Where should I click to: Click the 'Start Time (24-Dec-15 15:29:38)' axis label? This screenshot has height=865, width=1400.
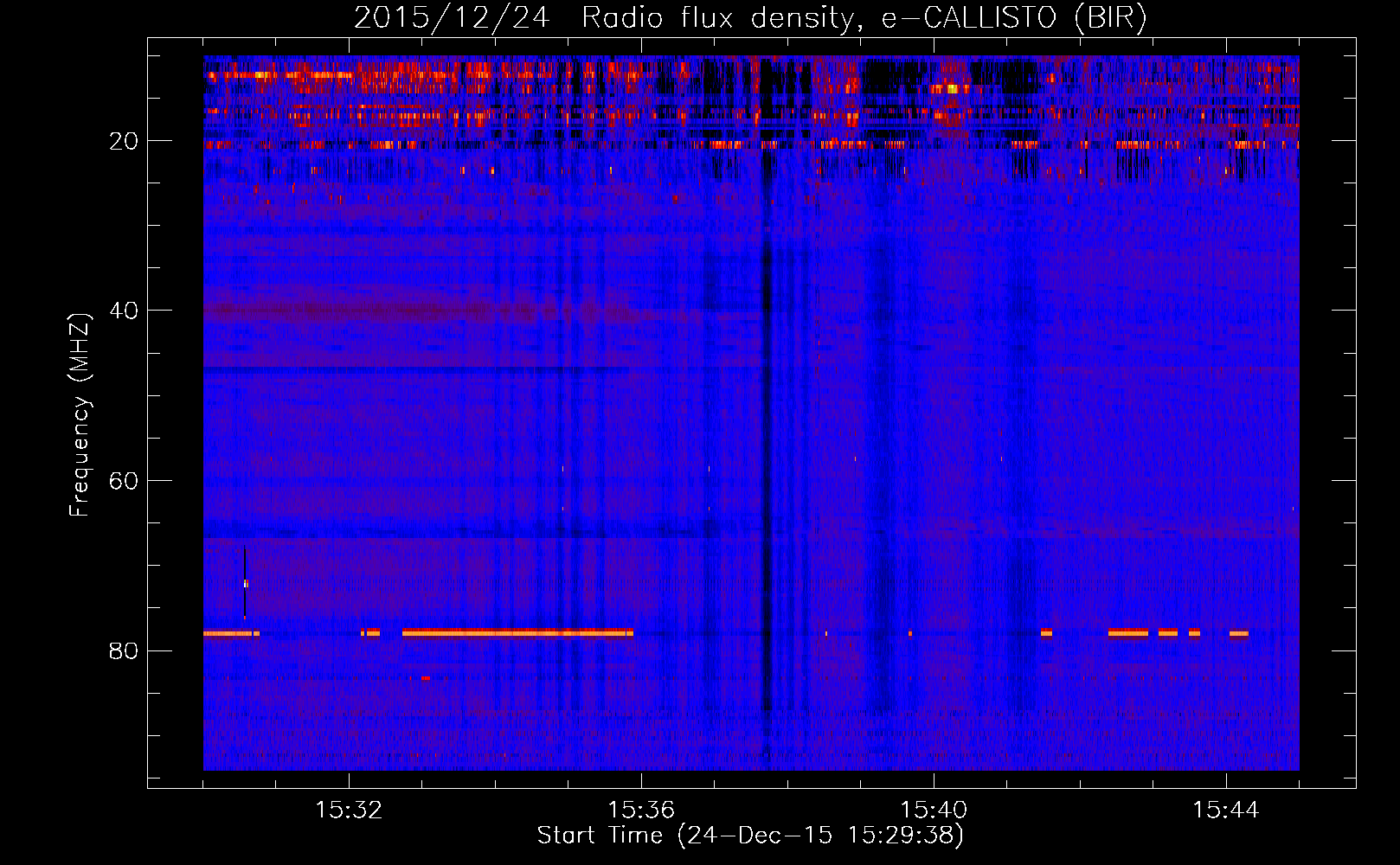[750, 836]
